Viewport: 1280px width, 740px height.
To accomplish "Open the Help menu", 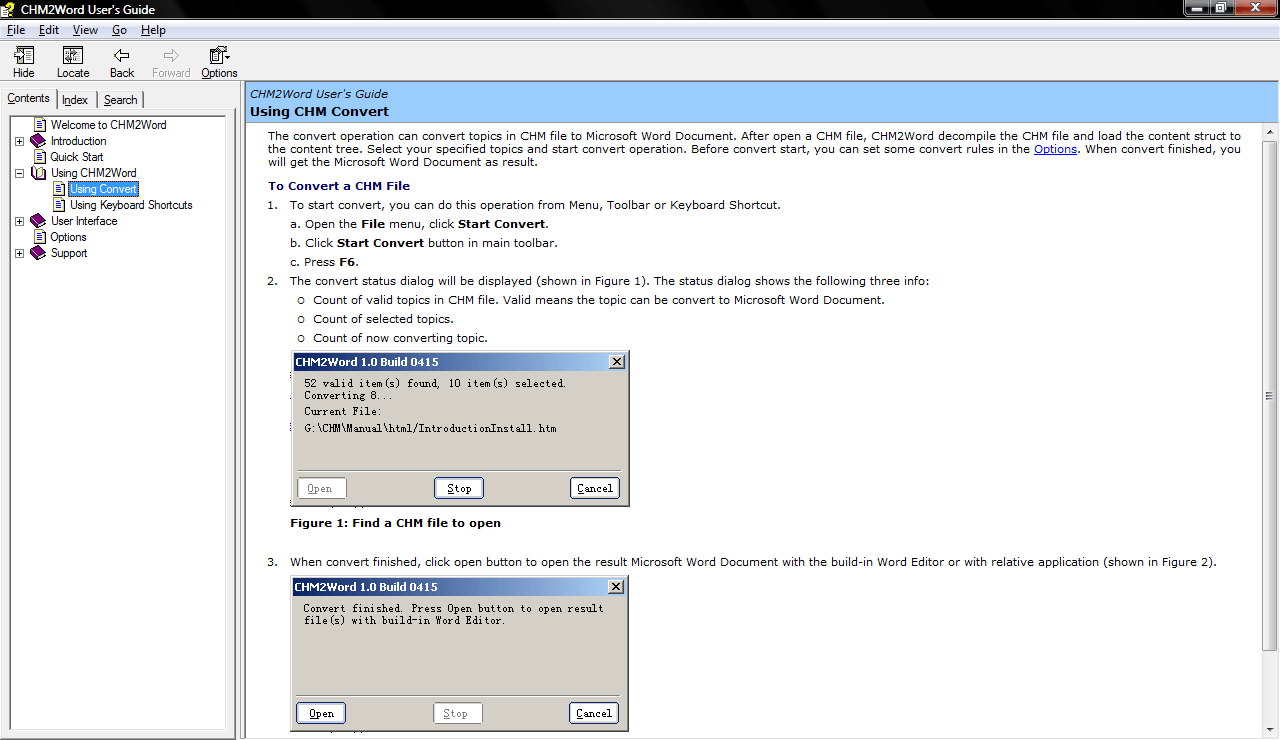I will click(x=153, y=30).
